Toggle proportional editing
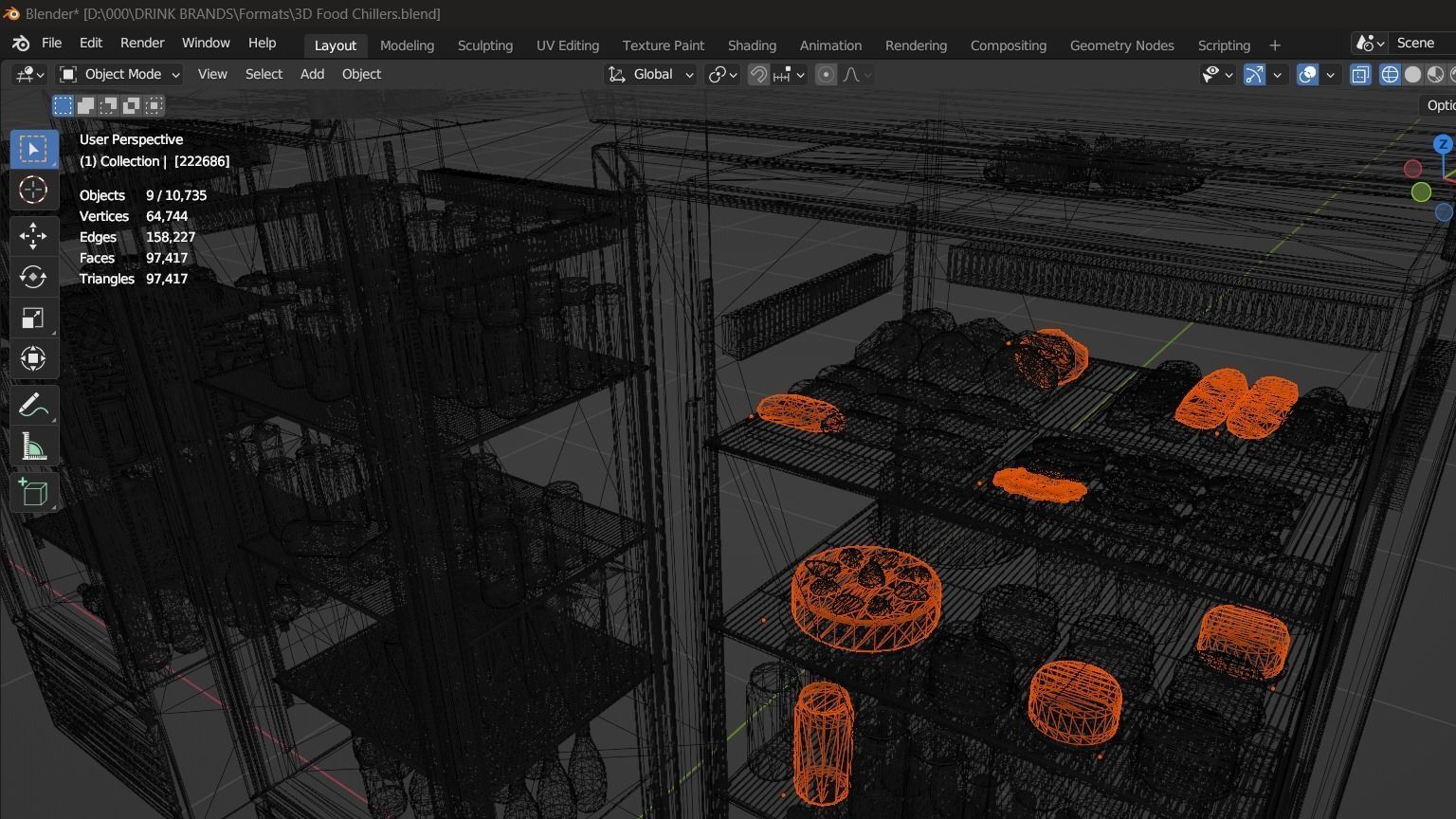Viewport: 1456px width, 819px height. click(x=826, y=74)
